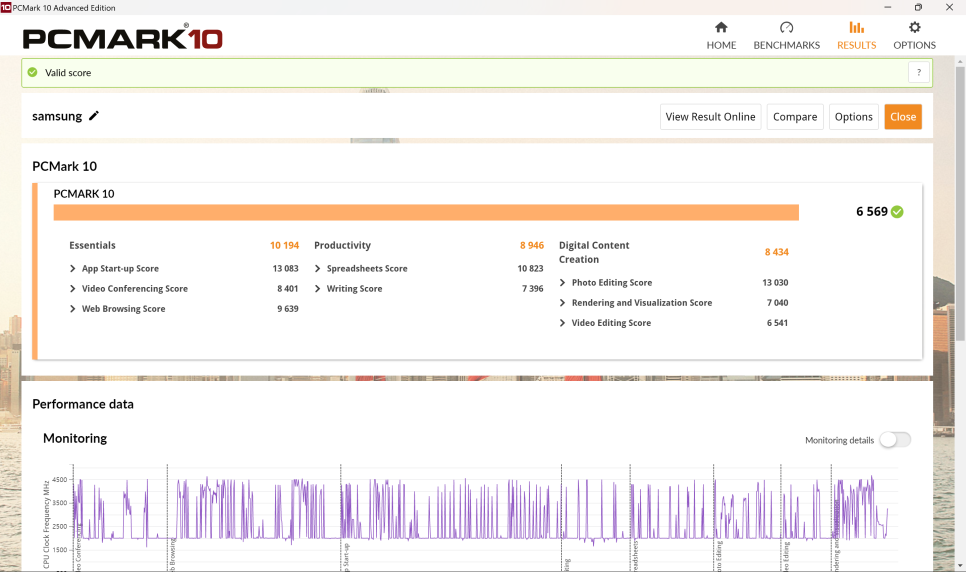Click the CPU clock frequency chart
966x572 pixels.
click(x=484, y=518)
